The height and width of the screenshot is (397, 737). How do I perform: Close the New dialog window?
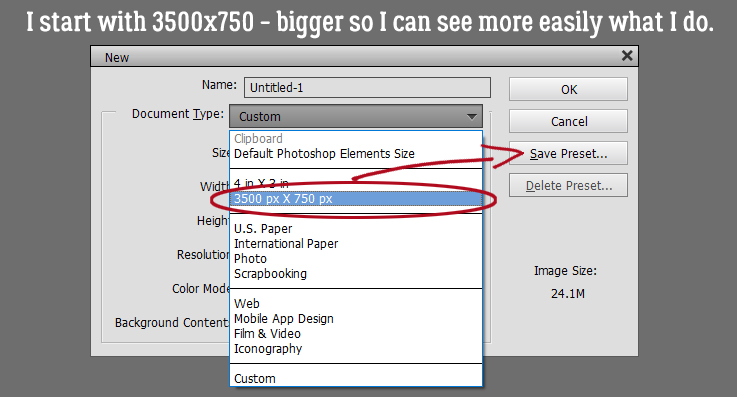(627, 56)
